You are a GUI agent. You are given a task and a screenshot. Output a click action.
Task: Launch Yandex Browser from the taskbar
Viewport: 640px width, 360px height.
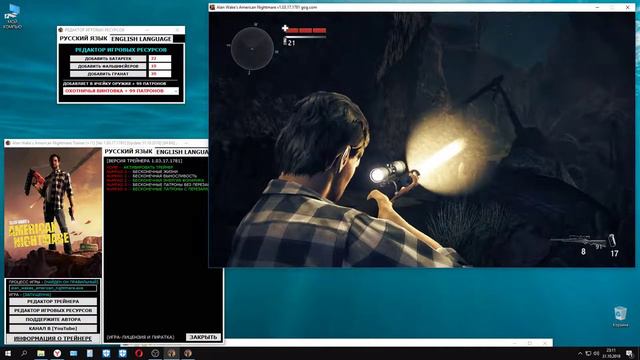coord(57,353)
